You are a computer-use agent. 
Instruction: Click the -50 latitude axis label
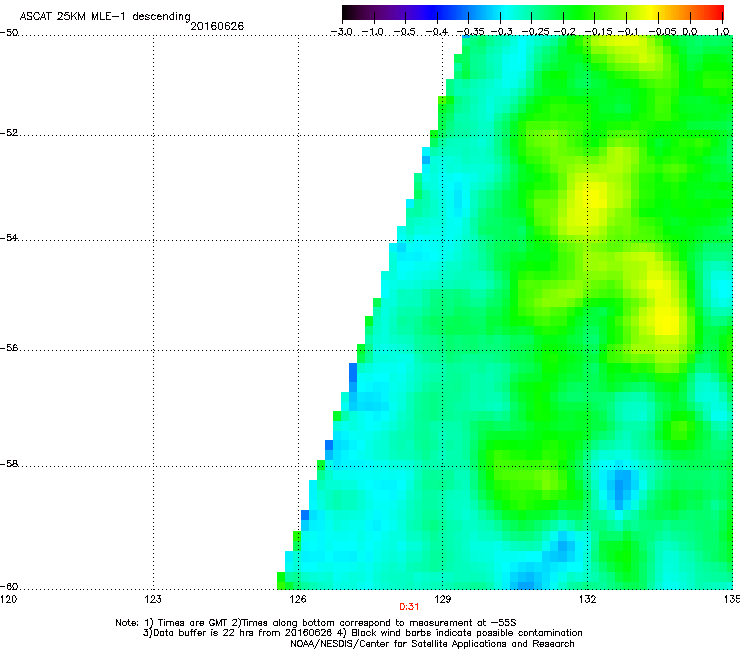(9, 33)
